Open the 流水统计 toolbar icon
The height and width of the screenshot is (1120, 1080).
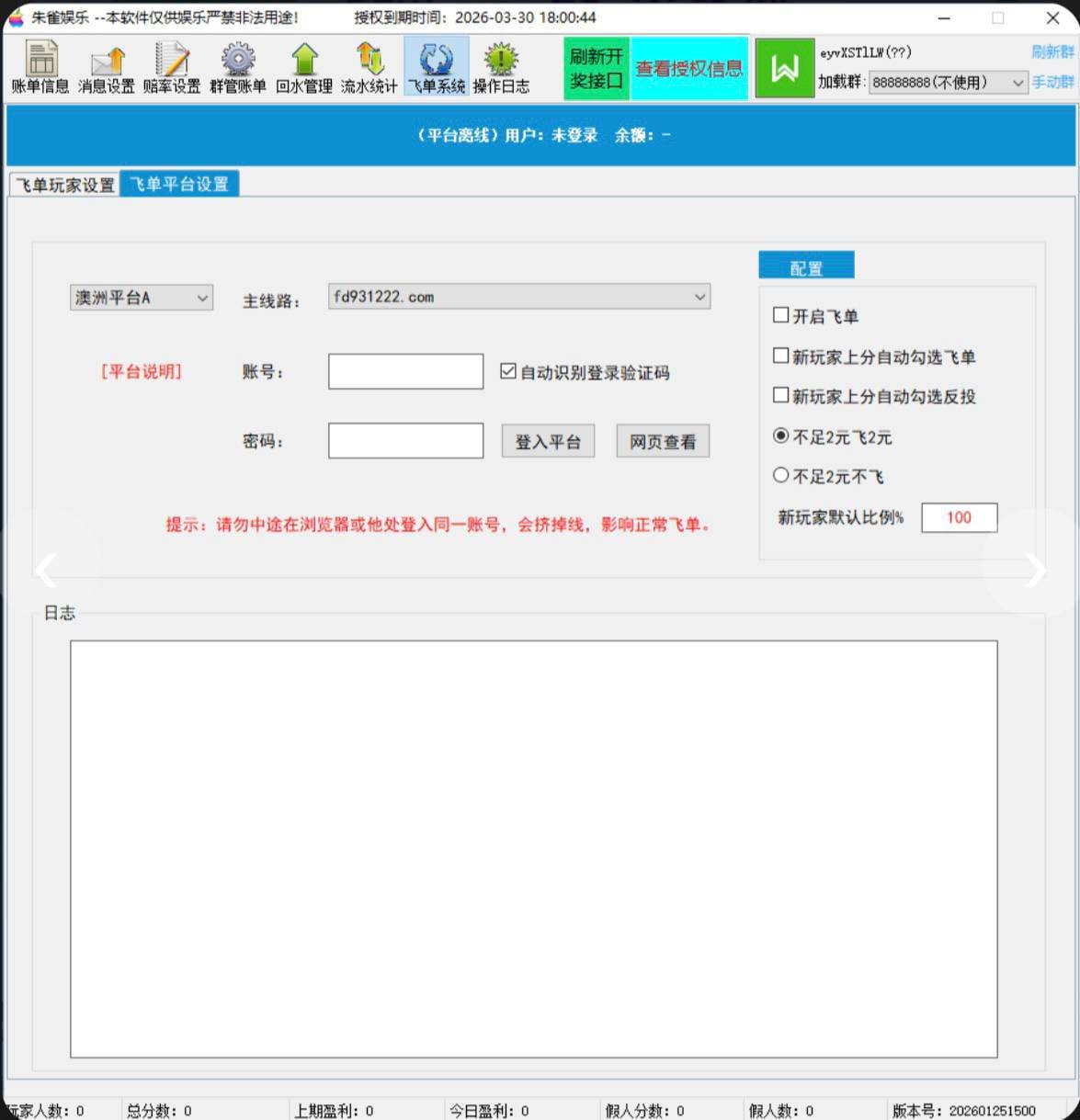pyautogui.click(x=369, y=68)
